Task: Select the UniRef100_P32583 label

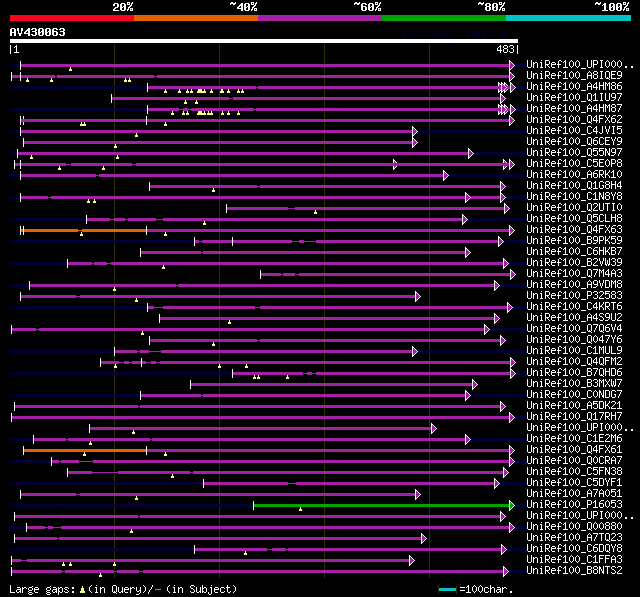Action: 574,296
